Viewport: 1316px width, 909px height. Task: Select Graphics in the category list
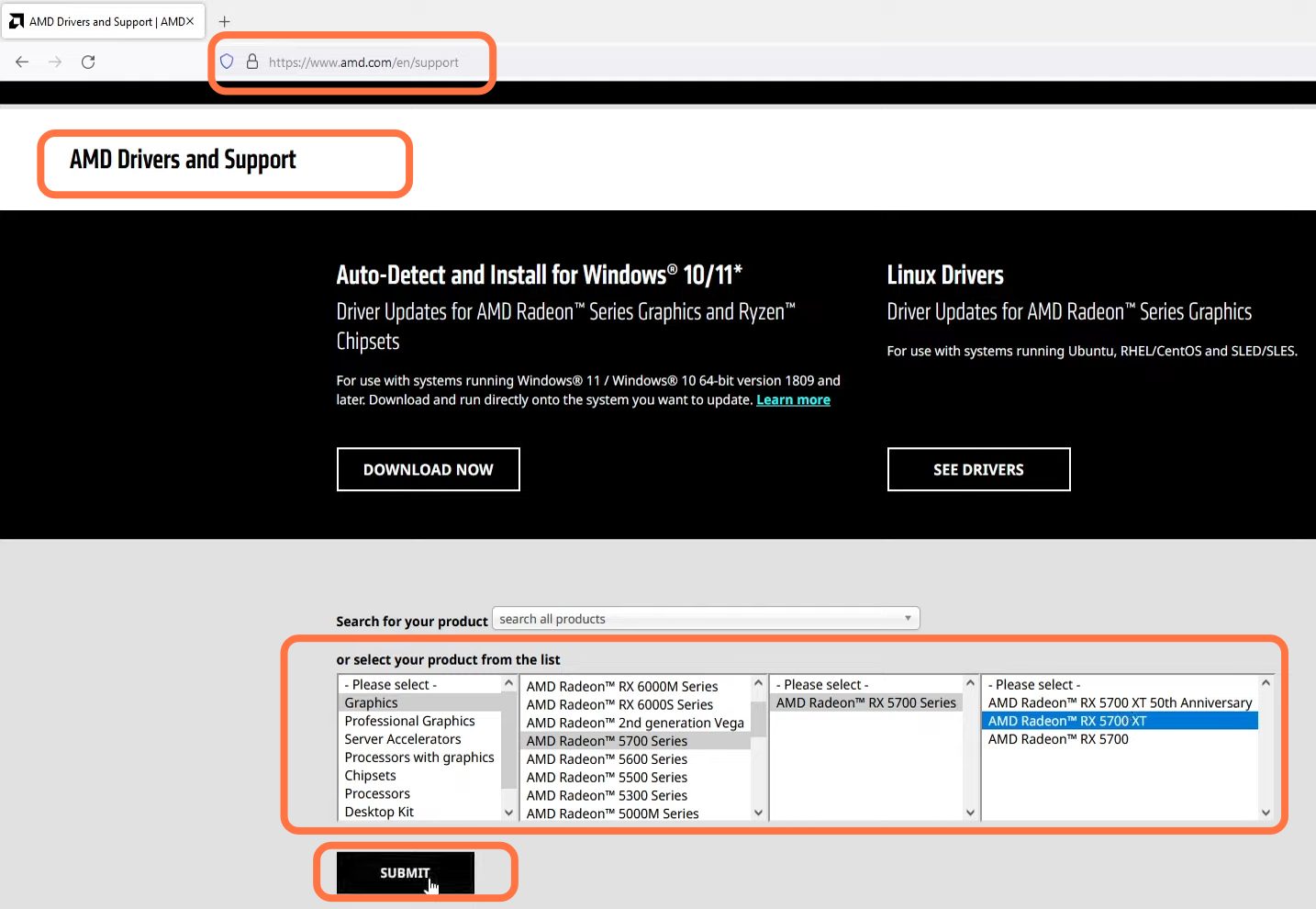(420, 702)
